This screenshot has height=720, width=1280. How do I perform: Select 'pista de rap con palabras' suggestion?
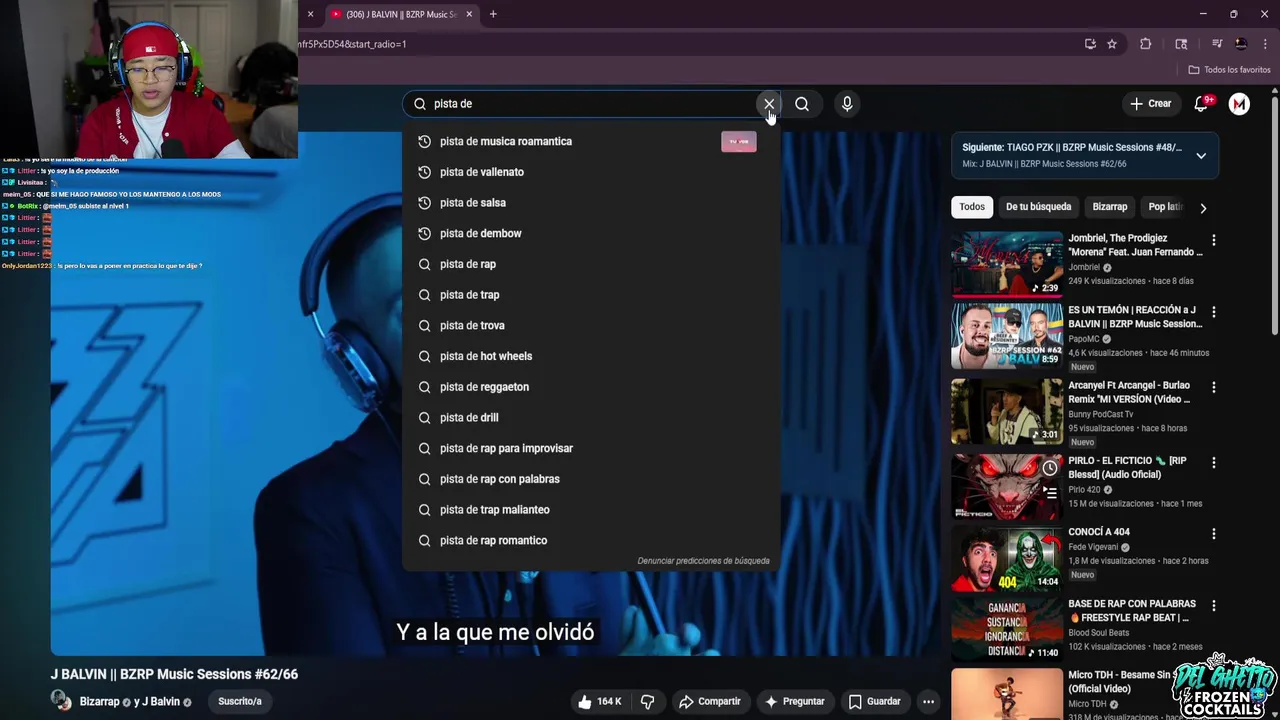(x=591, y=479)
